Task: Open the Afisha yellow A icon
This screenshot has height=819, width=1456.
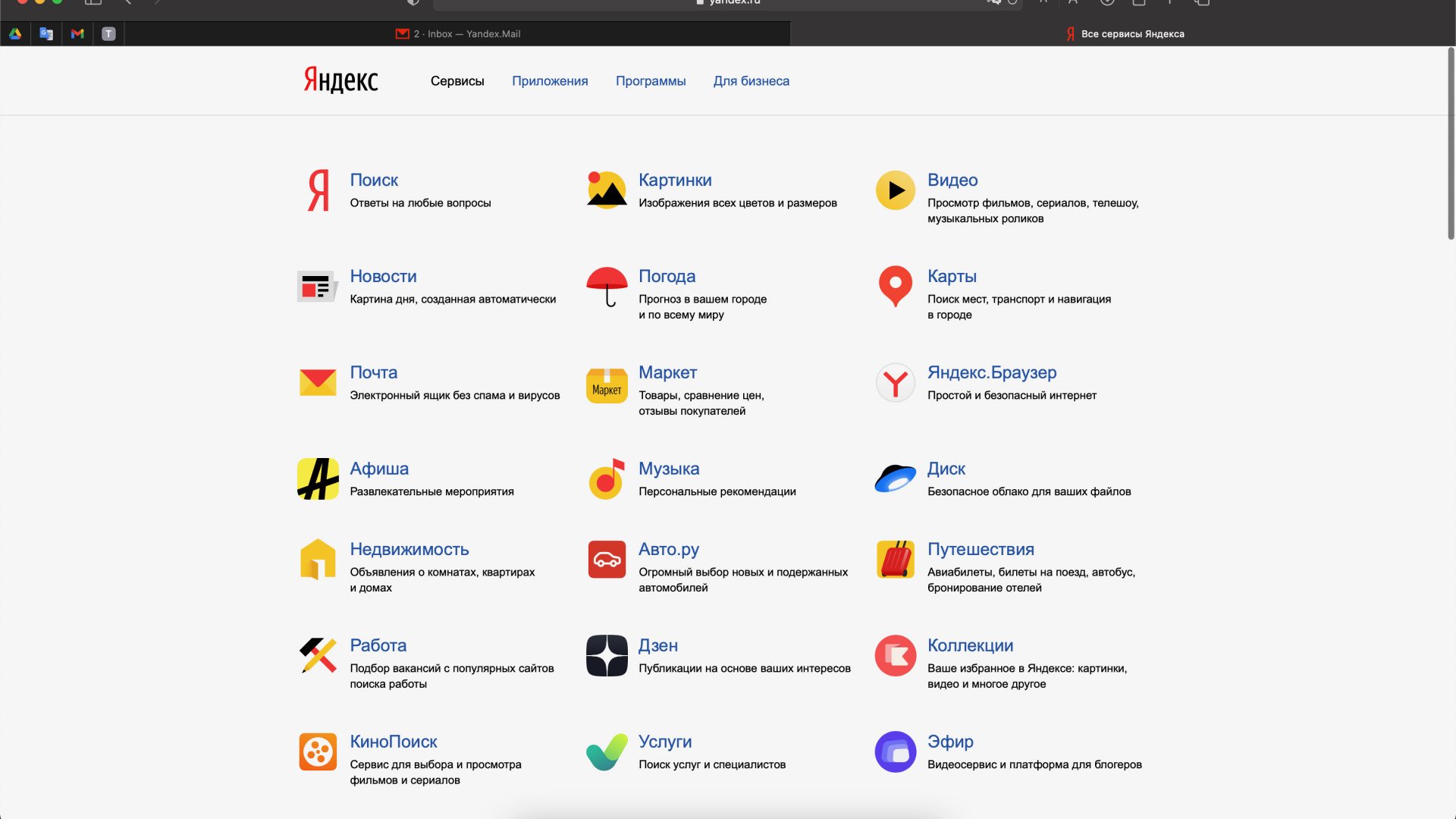Action: click(x=318, y=479)
